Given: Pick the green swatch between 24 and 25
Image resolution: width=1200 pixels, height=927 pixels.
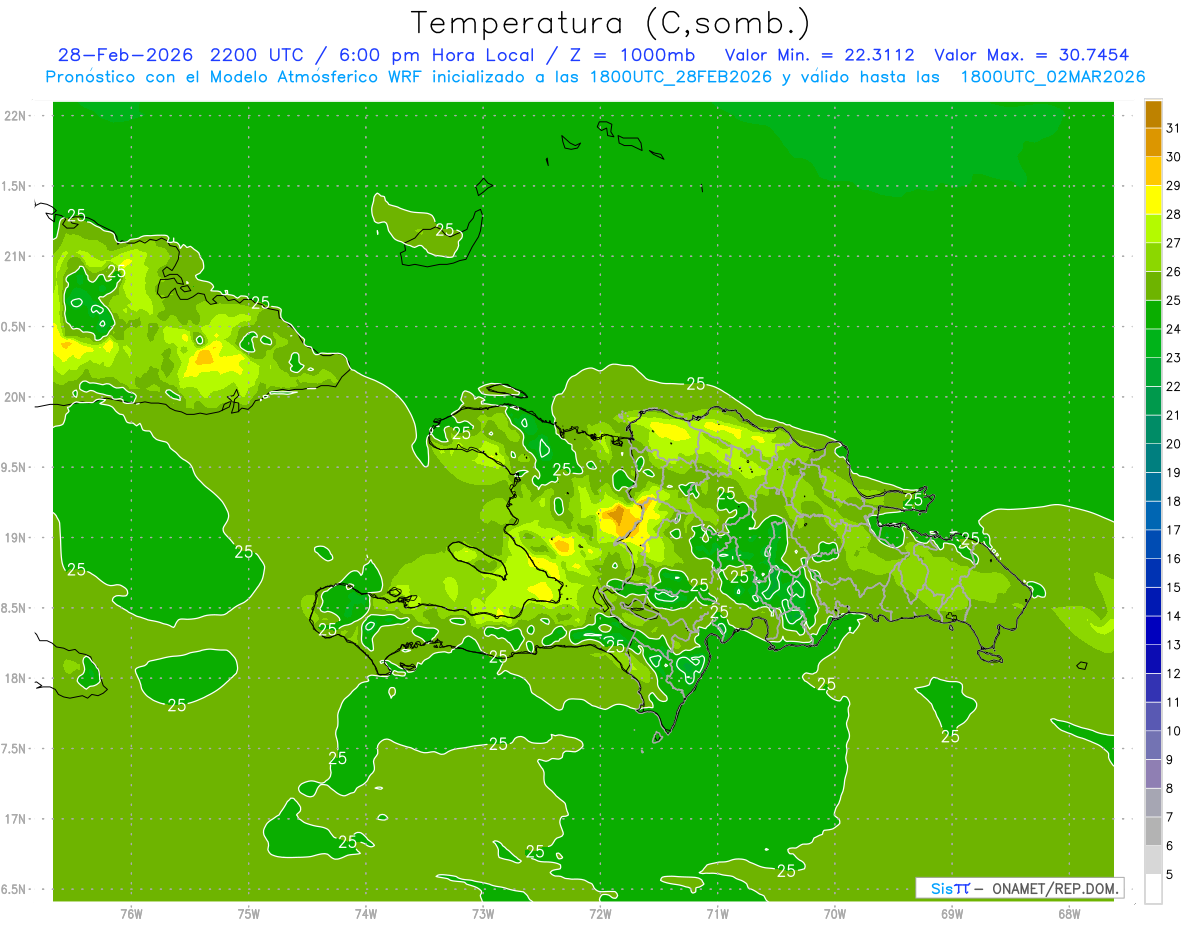Looking at the screenshot, I should coord(1153,315).
